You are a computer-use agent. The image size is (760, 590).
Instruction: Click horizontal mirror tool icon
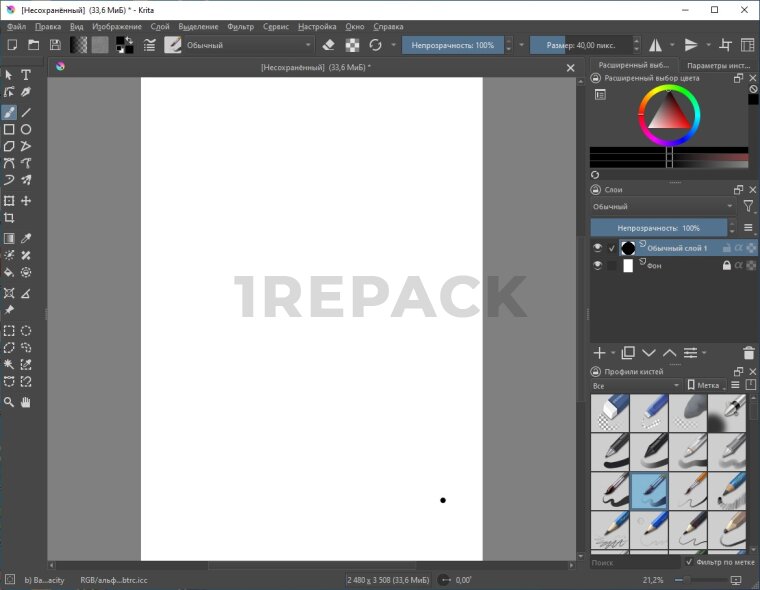[x=656, y=45]
